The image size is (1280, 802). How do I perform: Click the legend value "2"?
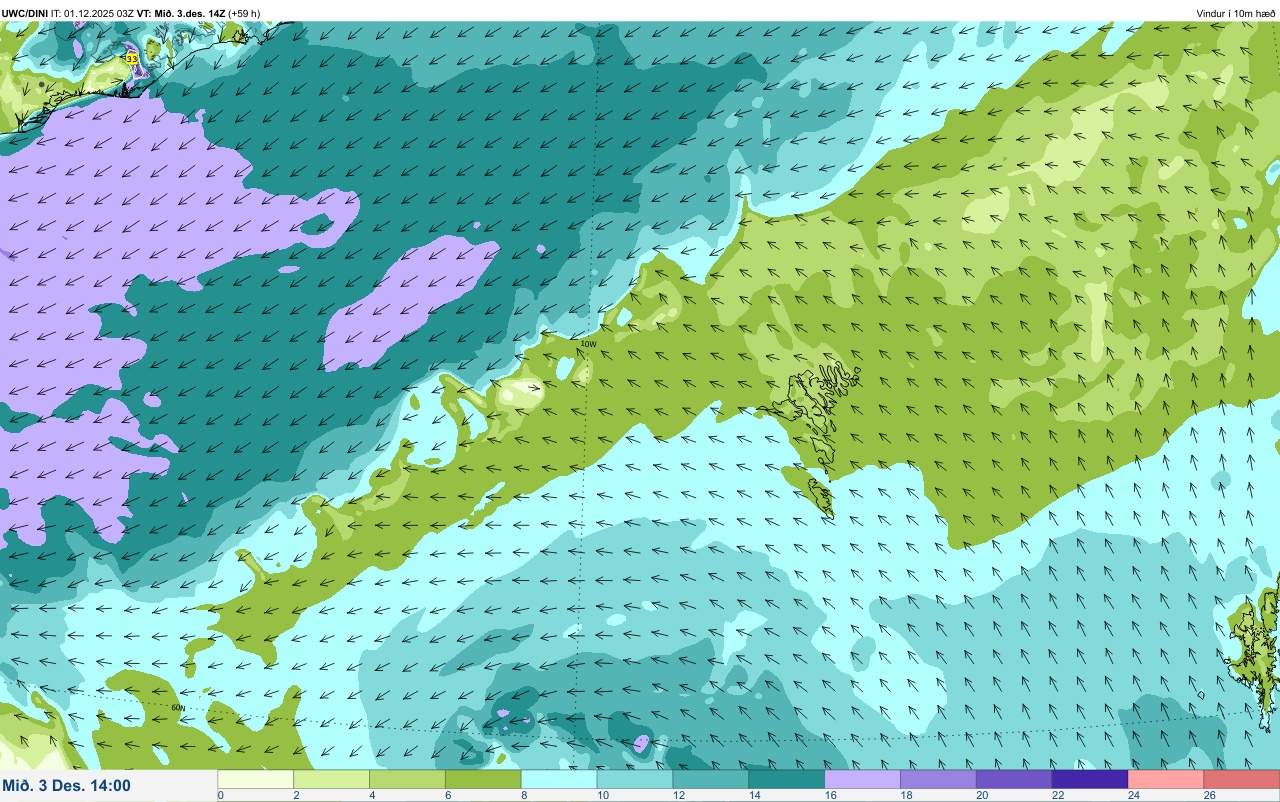pos(294,795)
